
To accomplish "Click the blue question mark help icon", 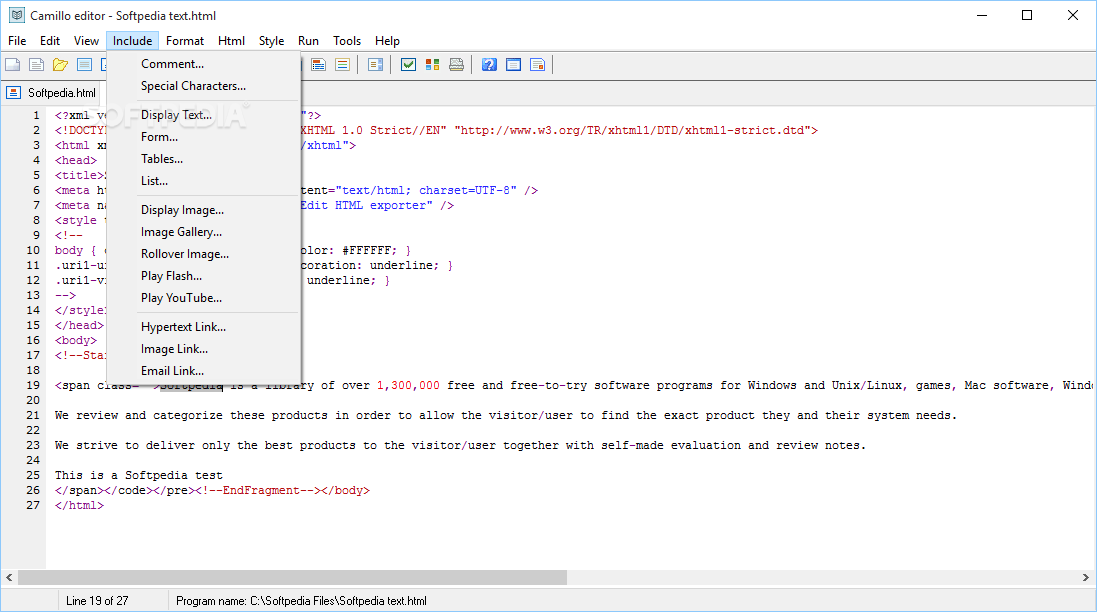I will tap(490, 65).
